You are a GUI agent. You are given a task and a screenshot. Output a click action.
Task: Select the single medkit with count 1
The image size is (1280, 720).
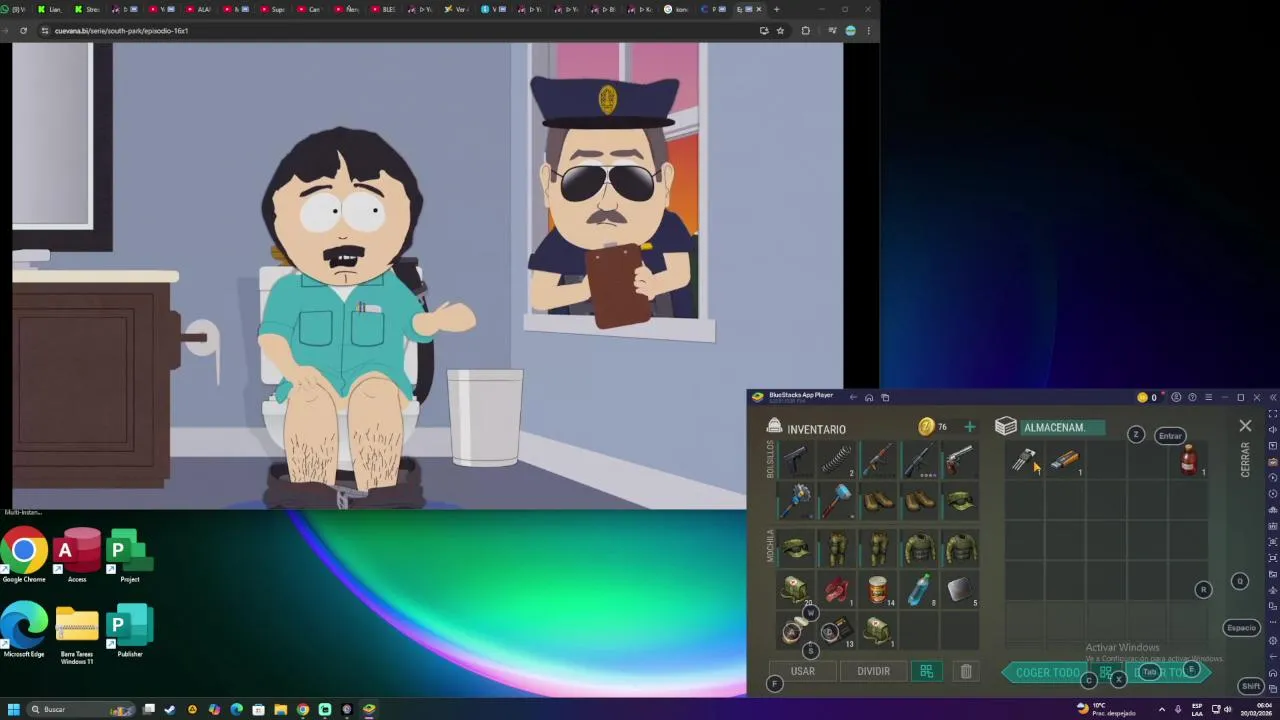878,630
